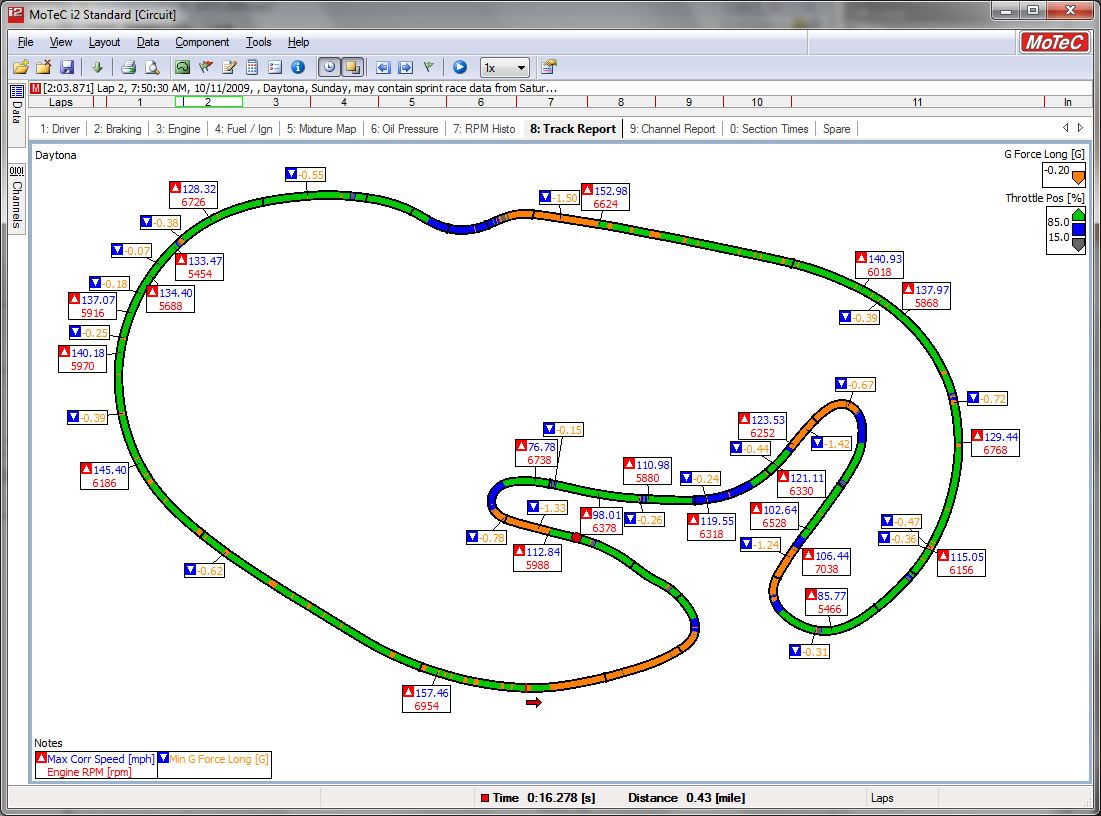1101x816 pixels.
Task: Toggle the overlay squares button
Action: click(352, 67)
